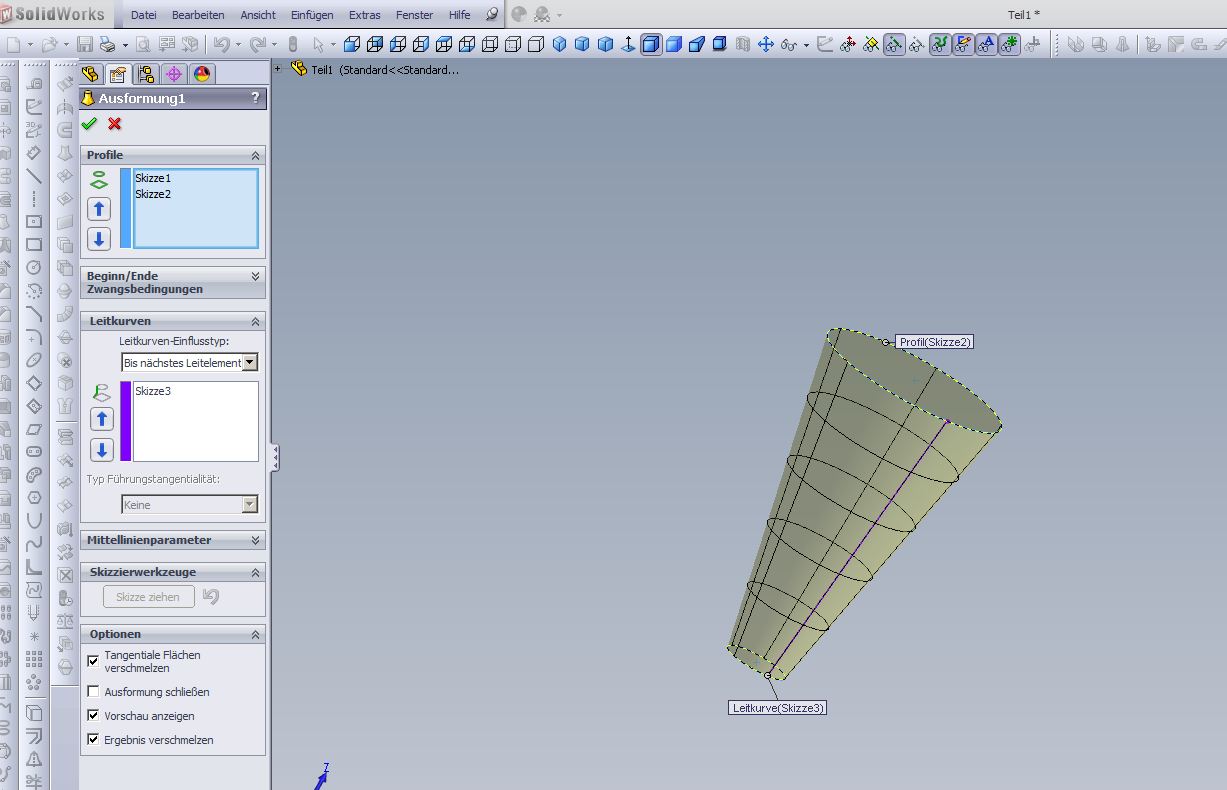The width and height of the screenshot is (1227, 790).
Task: Click the pan view (four-arrow) tool
Action: (766, 45)
